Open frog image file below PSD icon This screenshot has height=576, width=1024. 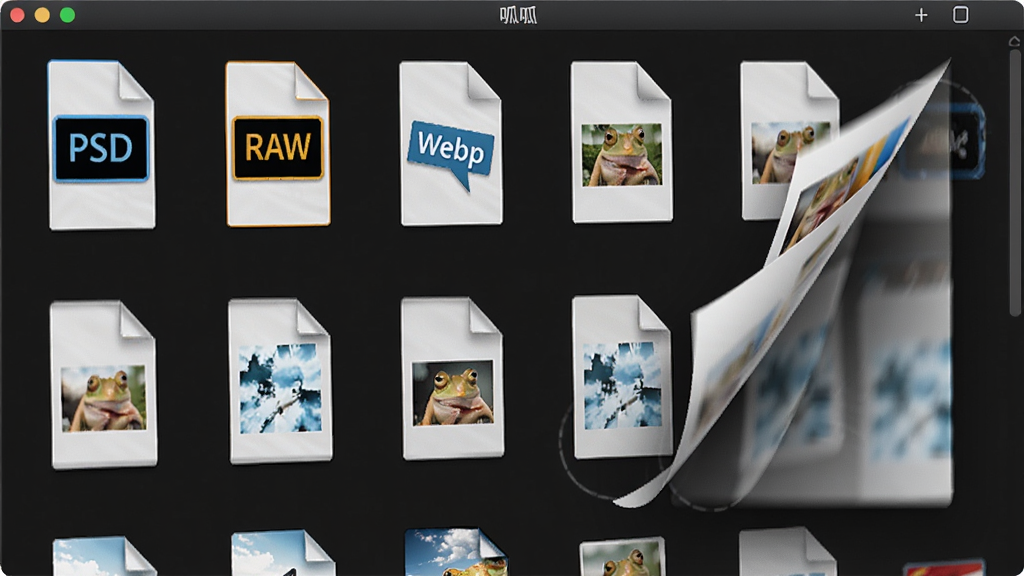pyautogui.click(x=103, y=385)
